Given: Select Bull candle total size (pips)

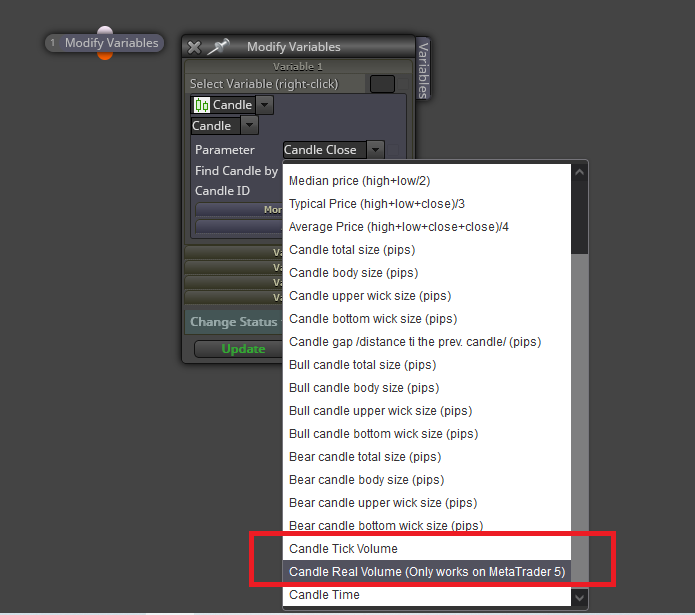Looking at the screenshot, I should pyautogui.click(x=427, y=365).
